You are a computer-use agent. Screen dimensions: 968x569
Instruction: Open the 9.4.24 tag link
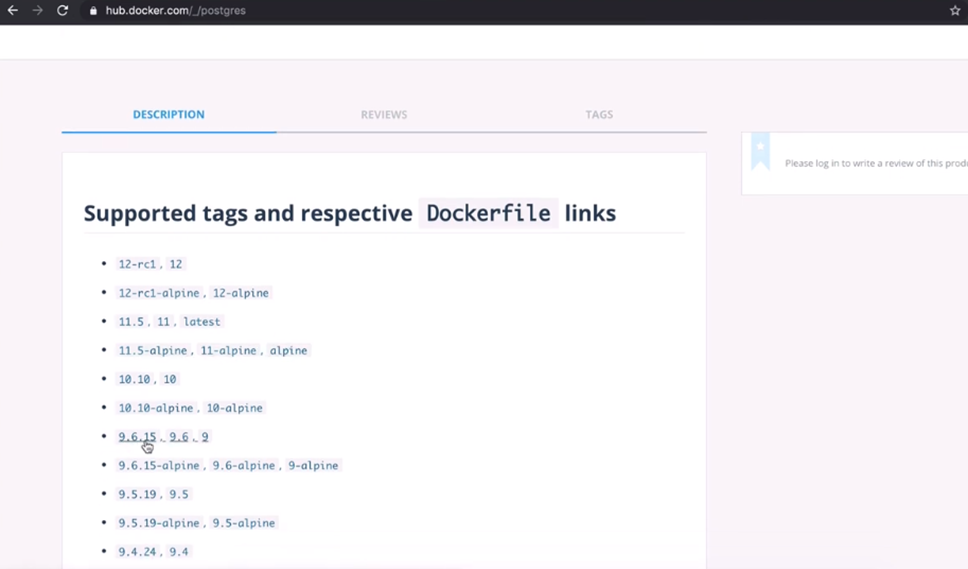coord(137,552)
